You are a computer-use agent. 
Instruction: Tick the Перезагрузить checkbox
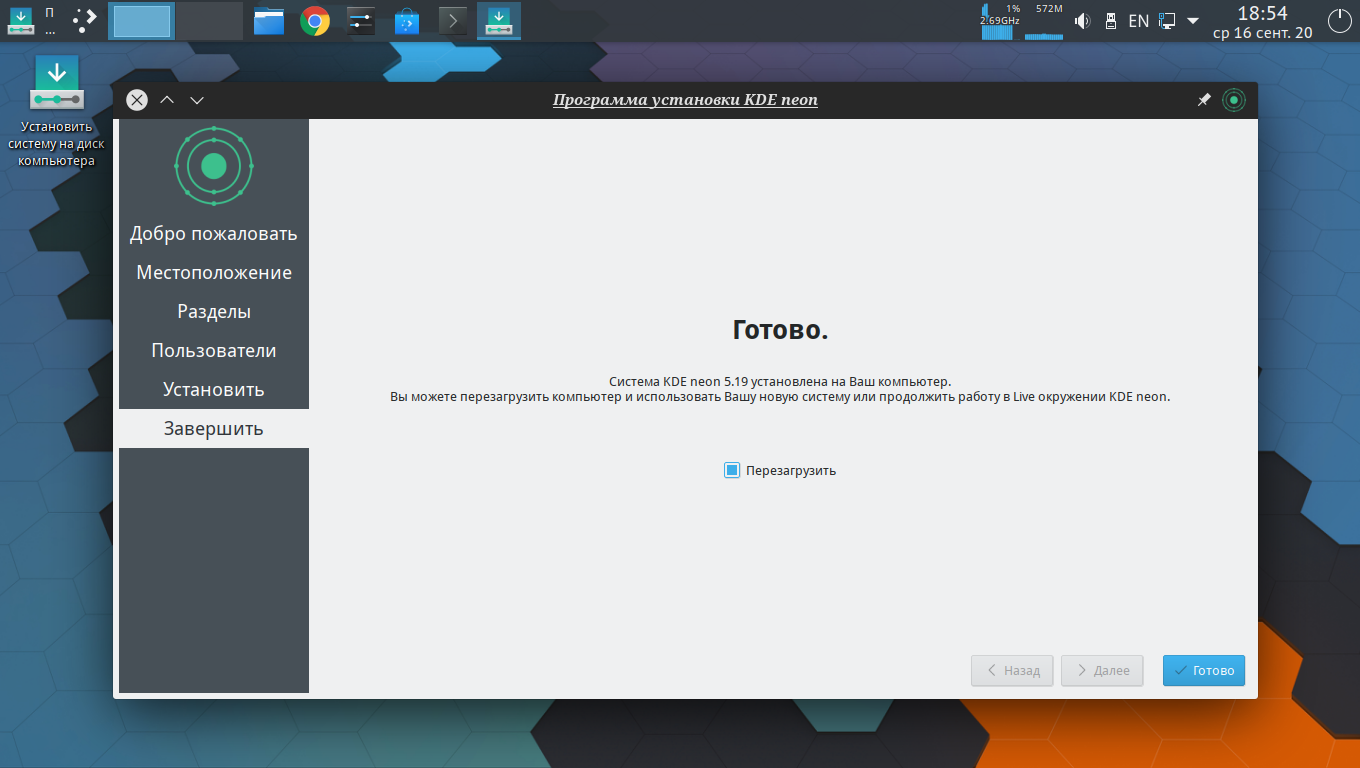731,470
